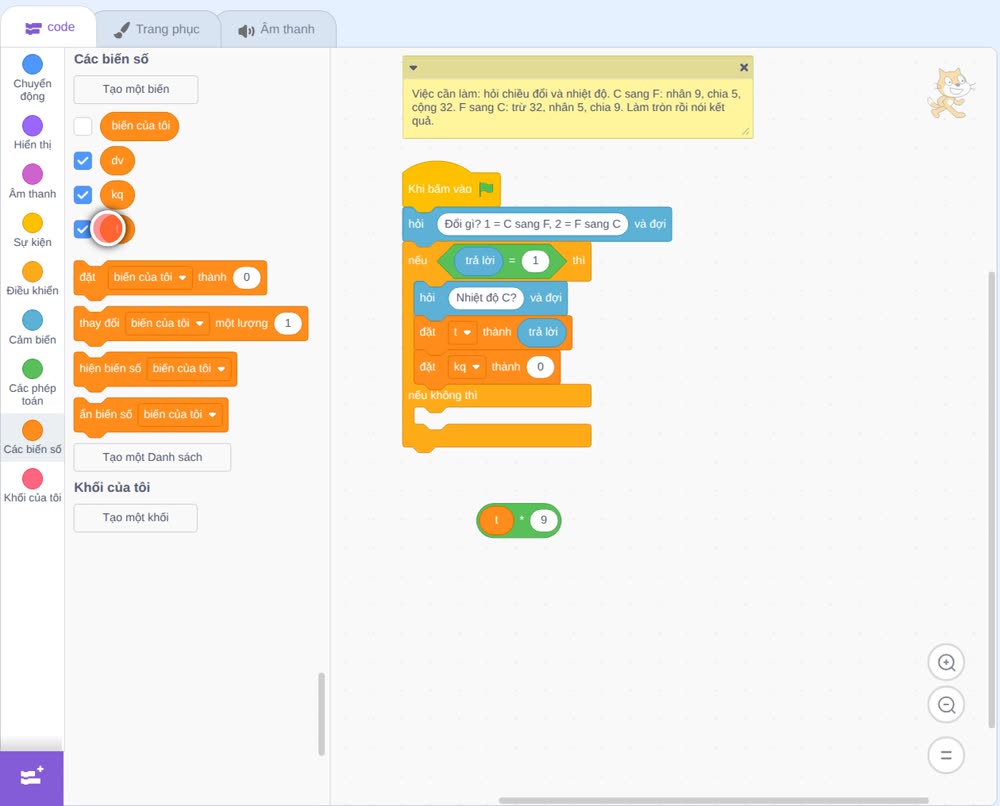Uncheck the dv variable checkbox
Viewport: 1000px width, 806px height.
coord(83,161)
